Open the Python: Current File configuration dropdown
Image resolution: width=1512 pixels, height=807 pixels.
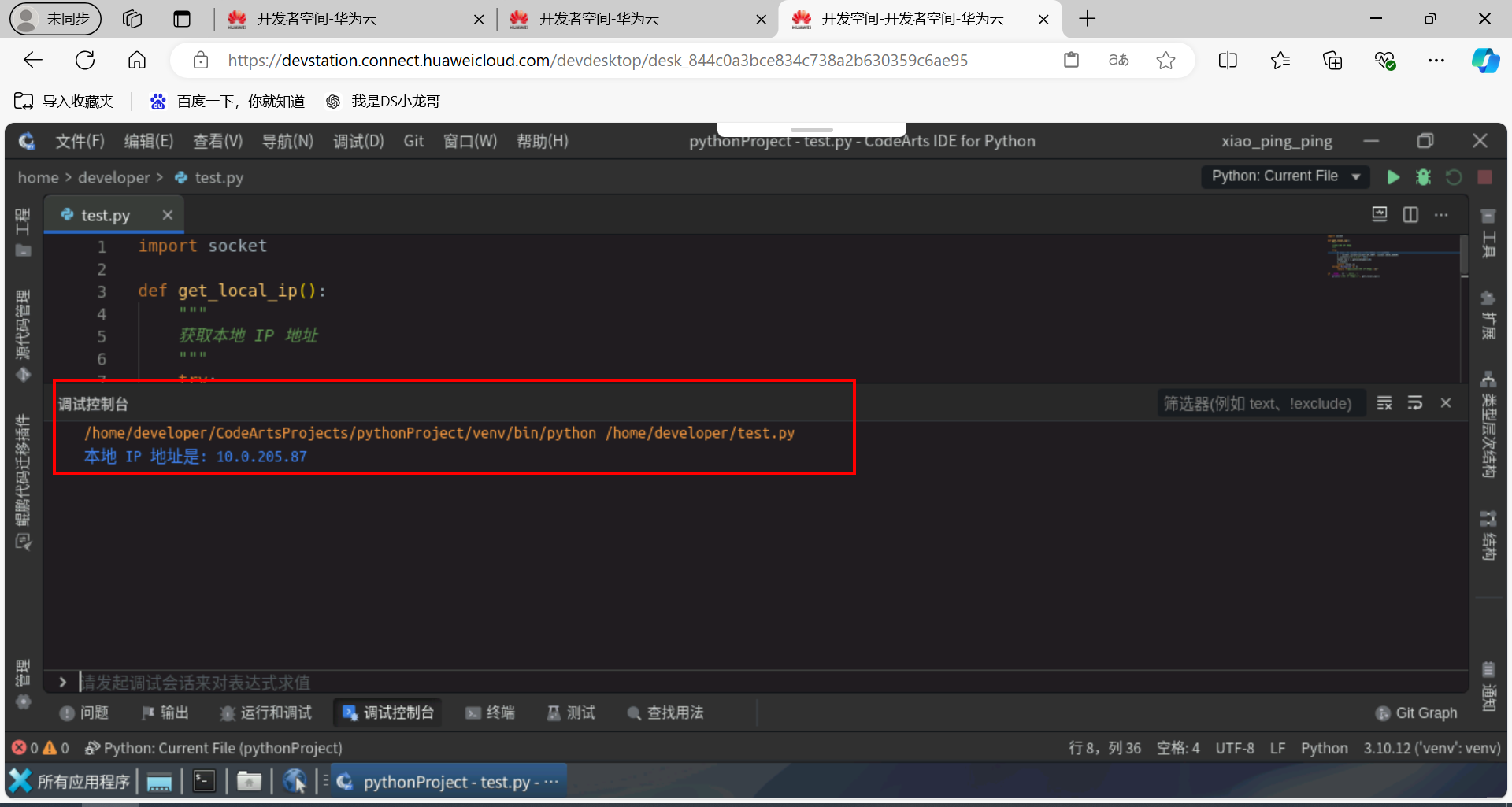pos(1285,176)
